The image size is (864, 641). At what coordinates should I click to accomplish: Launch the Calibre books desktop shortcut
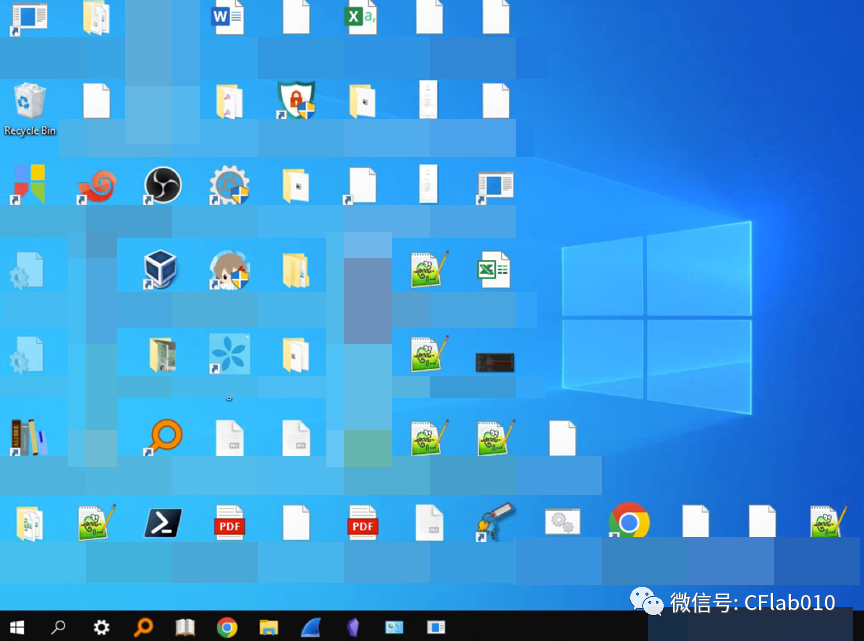(x=28, y=438)
